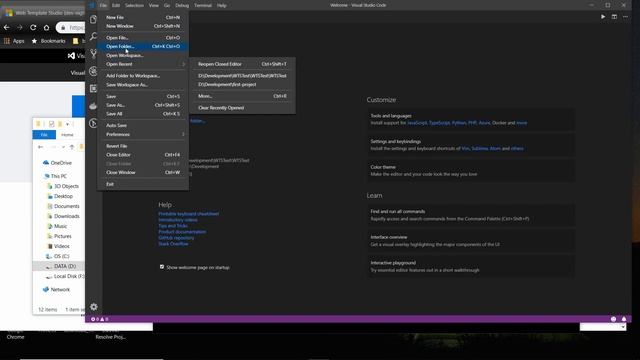Select OneDrive in File Explorer tree
Screen dimensions: 640x360
(x=57, y=163)
